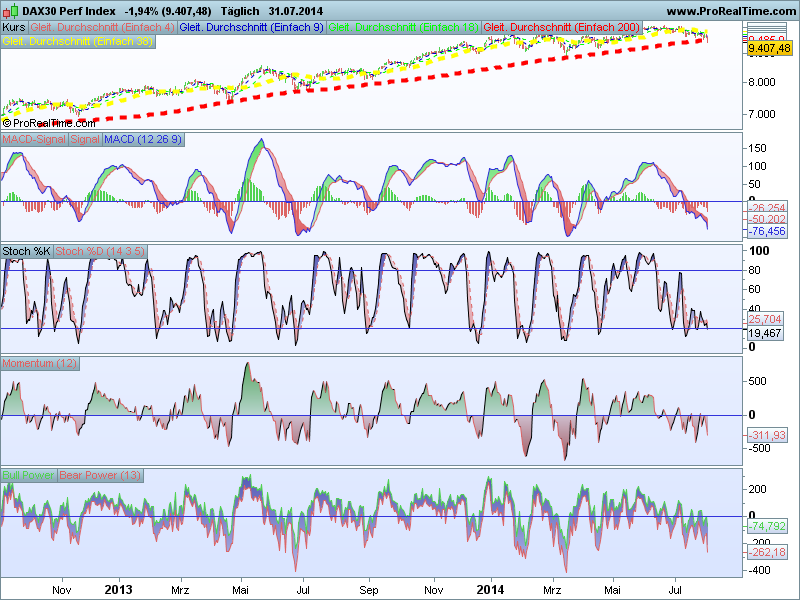The height and width of the screenshot is (600, 800).
Task: Click the Stoch %K label
Action: 26,251
